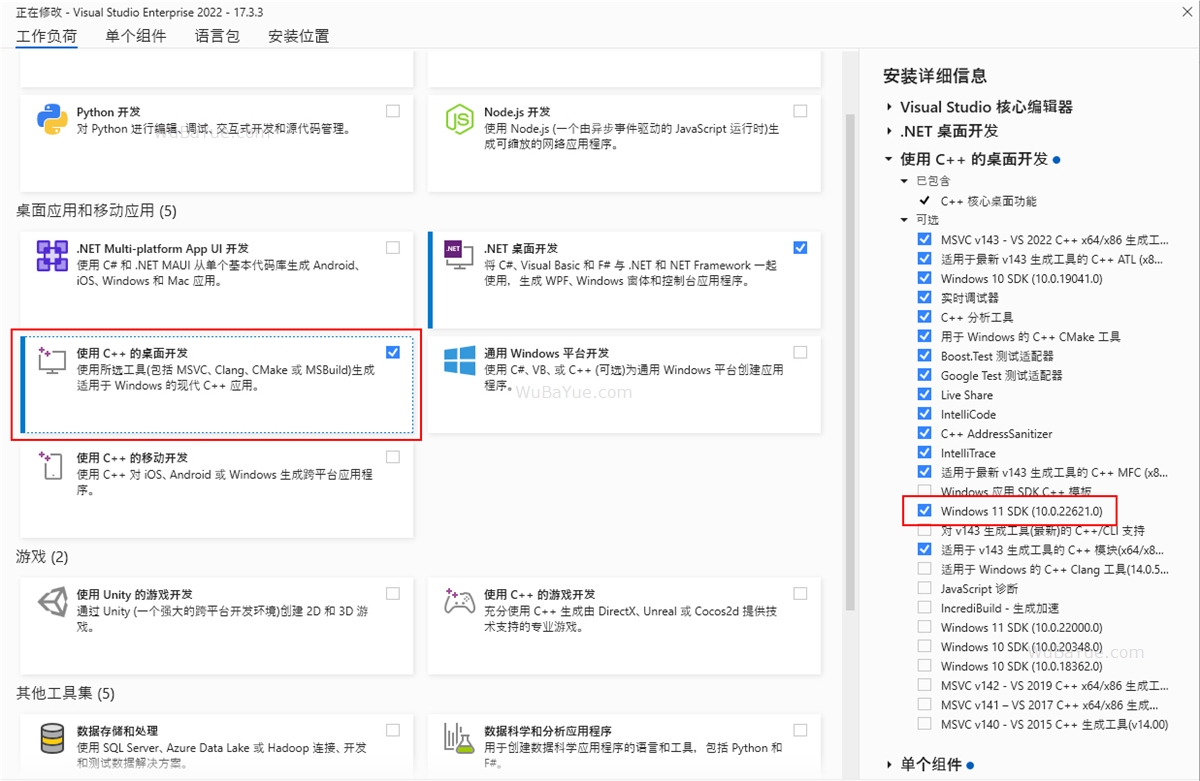
Task: Expand the 单个组件 section
Action: (889, 765)
